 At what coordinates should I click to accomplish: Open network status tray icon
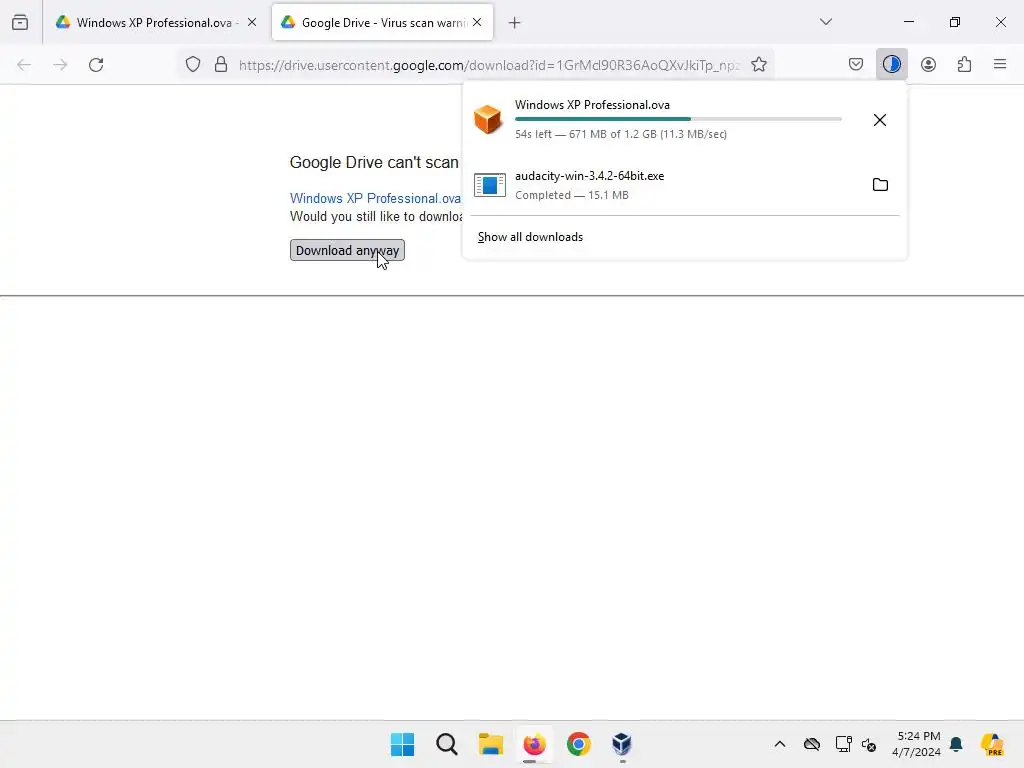point(843,744)
